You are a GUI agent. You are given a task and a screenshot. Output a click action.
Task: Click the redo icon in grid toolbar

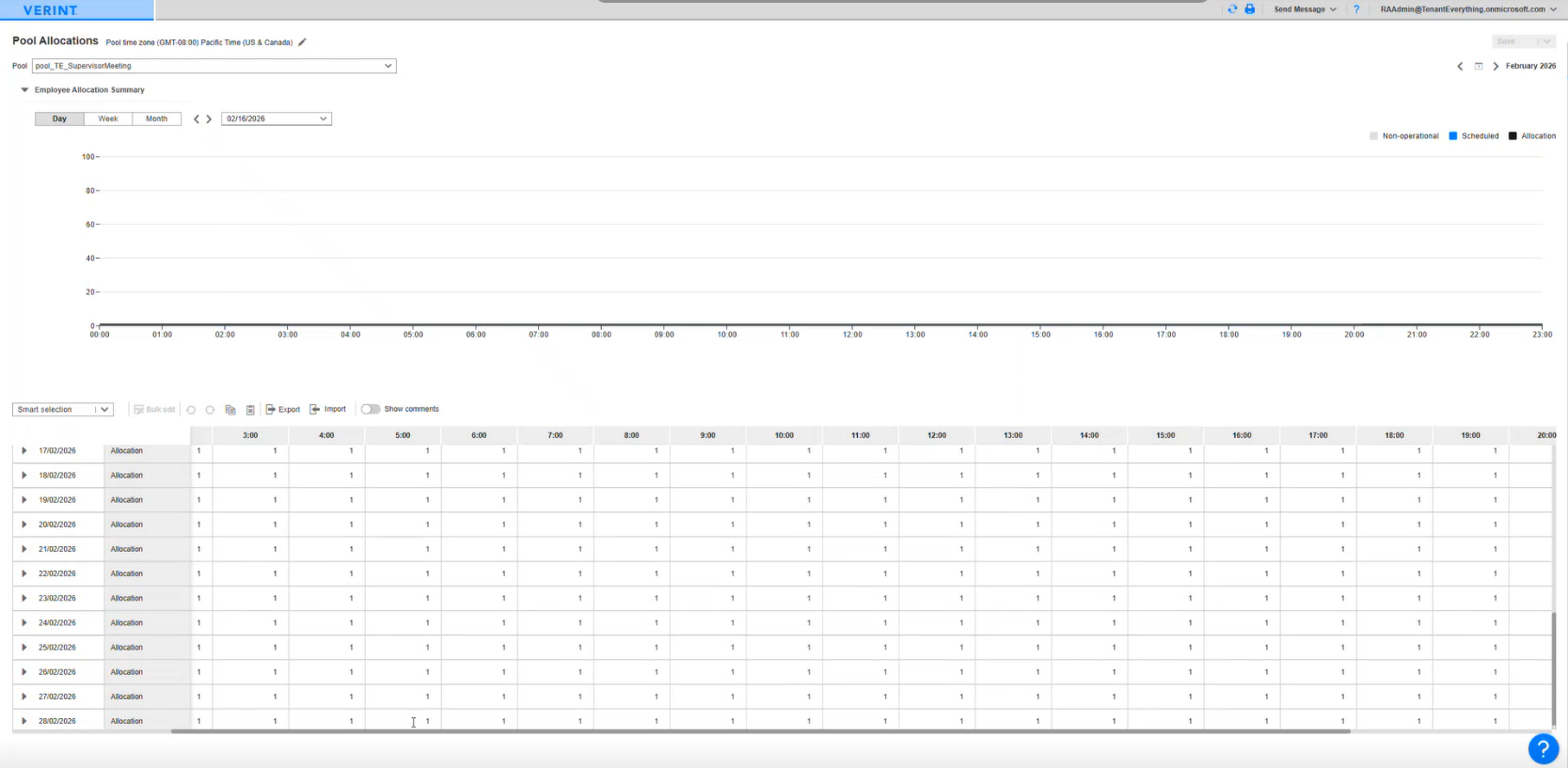tap(210, 410)
